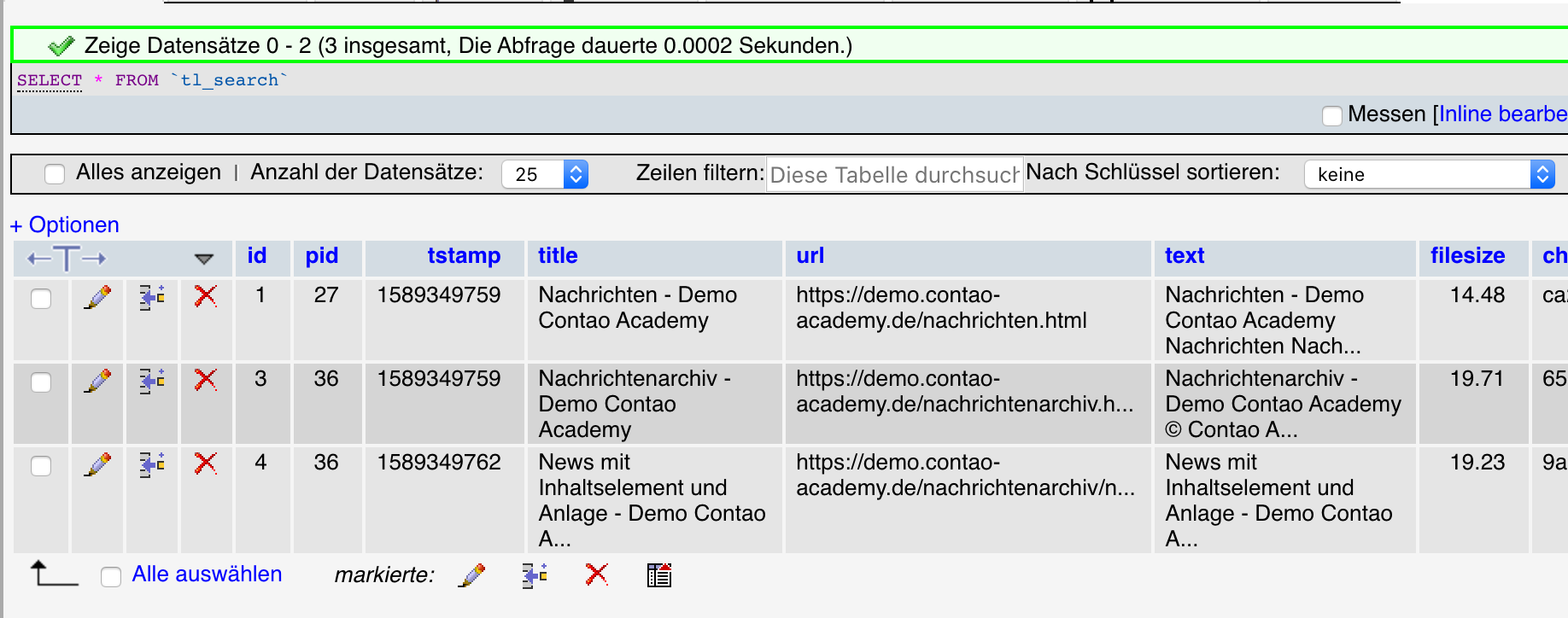Sort by the tstamp column header

pos(464,255)
